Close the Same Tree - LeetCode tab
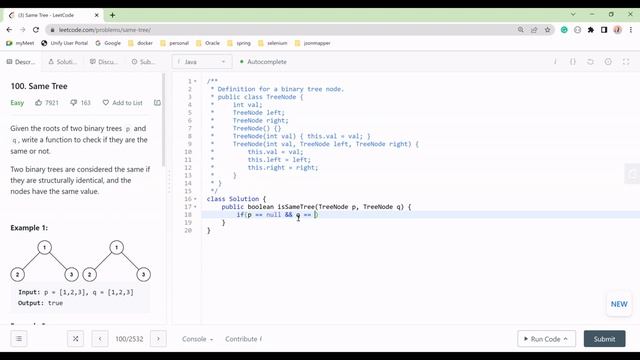Screen dimensions: 640x360 [x=97, y=15]
